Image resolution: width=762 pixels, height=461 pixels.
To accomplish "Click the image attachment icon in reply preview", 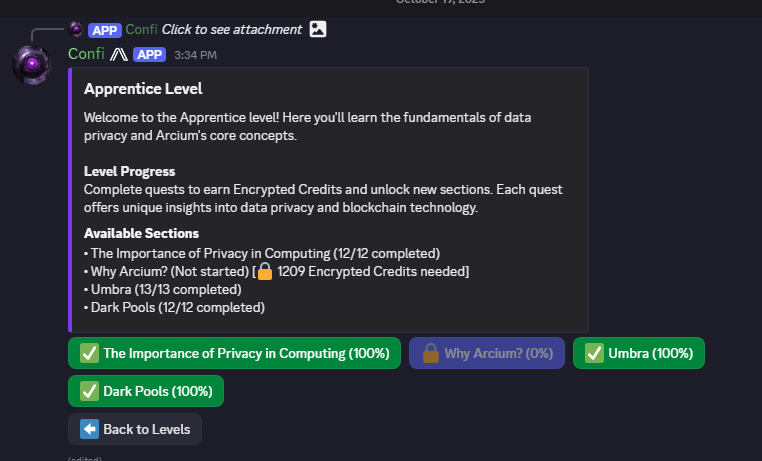I will click(318, 29).
